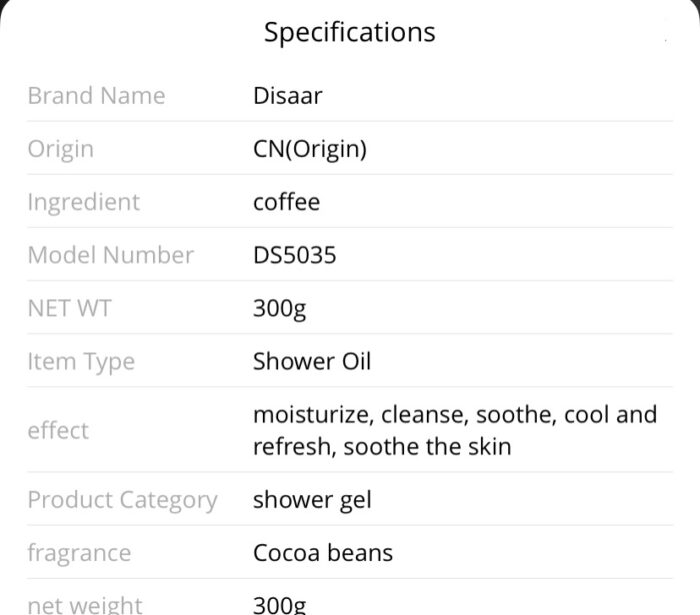Click the shower gel value
The height and width of the screenshot is (615, 700).
coord(312,500)
